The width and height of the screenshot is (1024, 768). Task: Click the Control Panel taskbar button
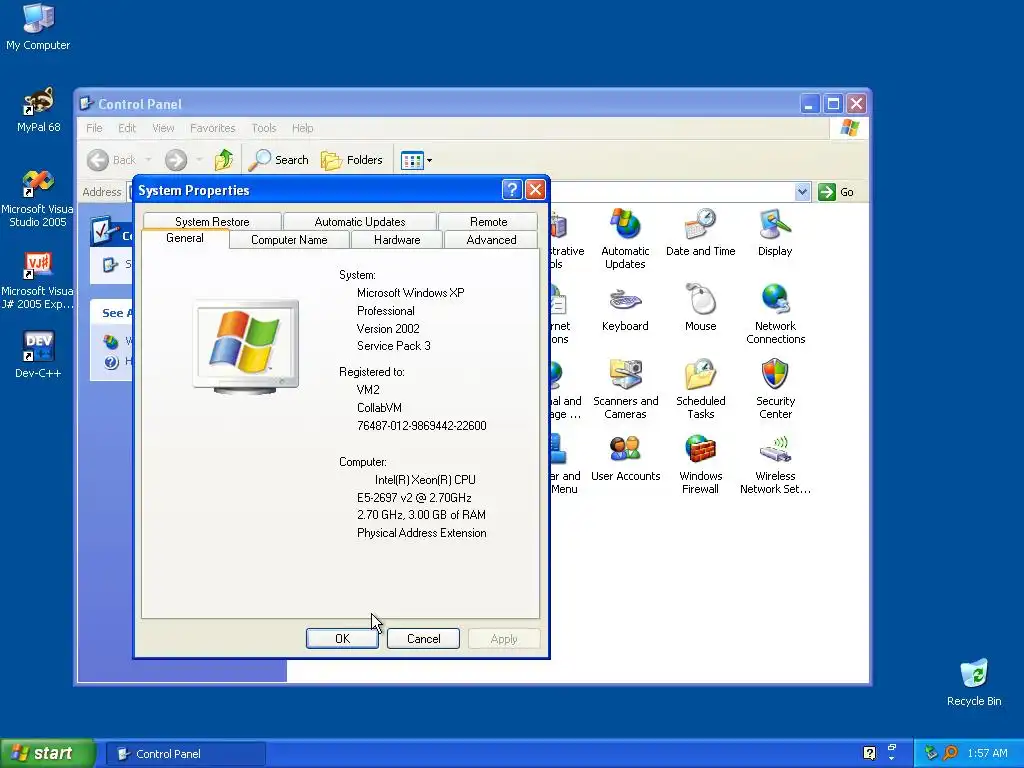(x=185, y=754)
